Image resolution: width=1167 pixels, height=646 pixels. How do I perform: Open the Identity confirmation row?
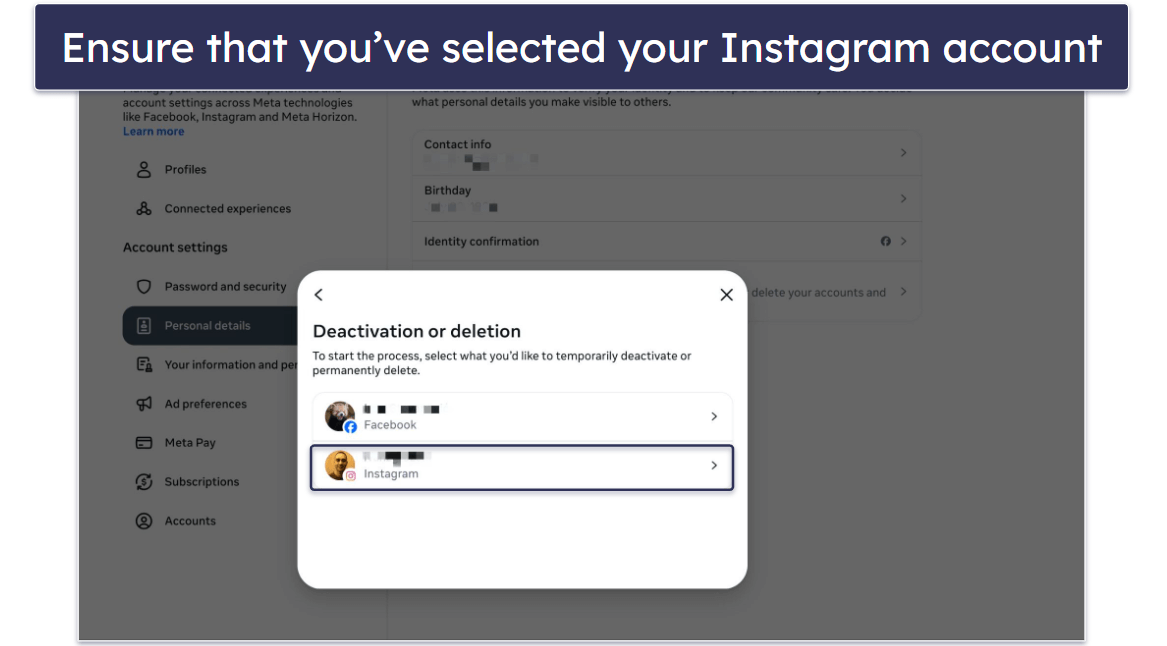[665, 242]
